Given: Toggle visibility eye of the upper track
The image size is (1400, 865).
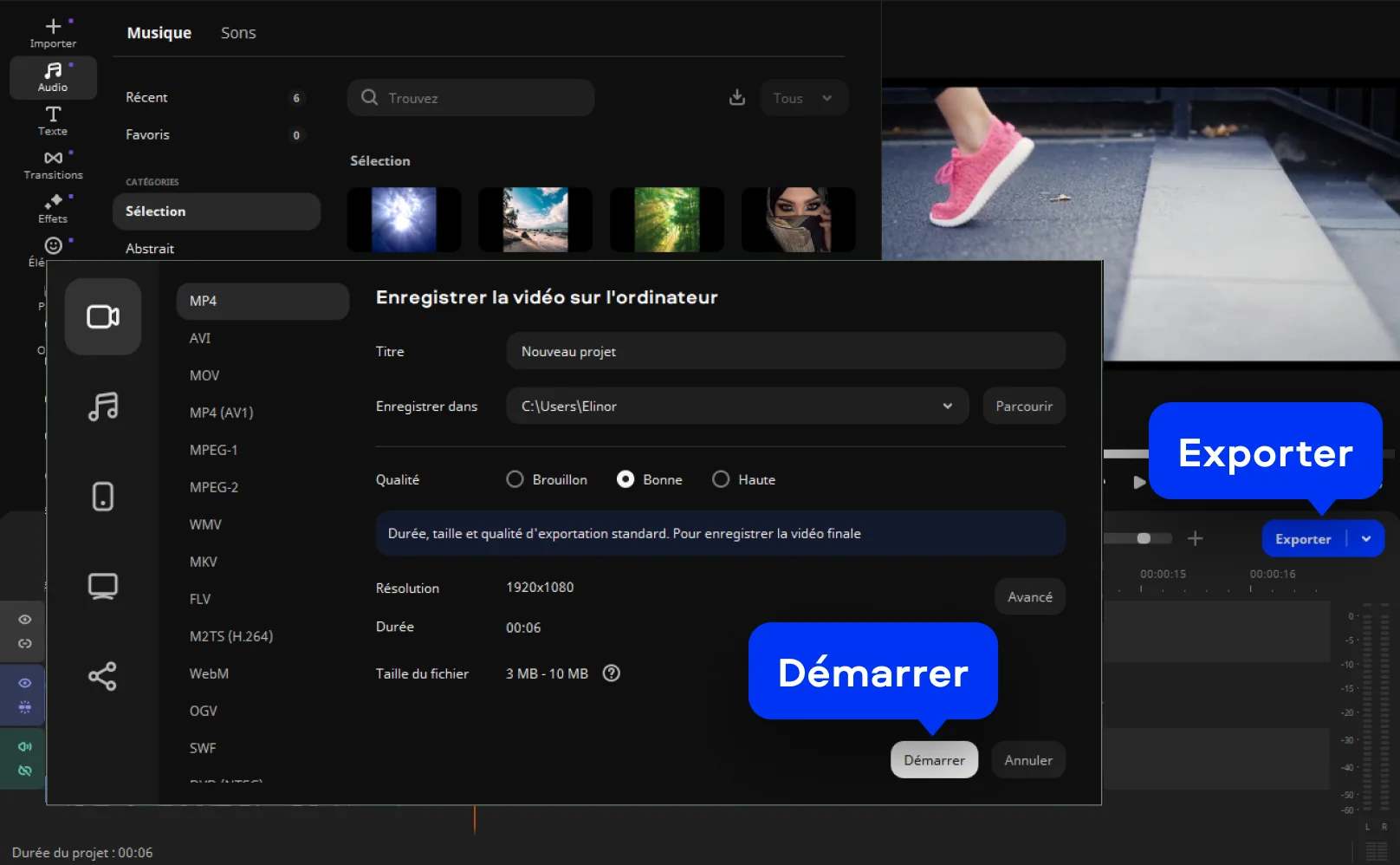Looking at the screenshot, I should point(25,619).
